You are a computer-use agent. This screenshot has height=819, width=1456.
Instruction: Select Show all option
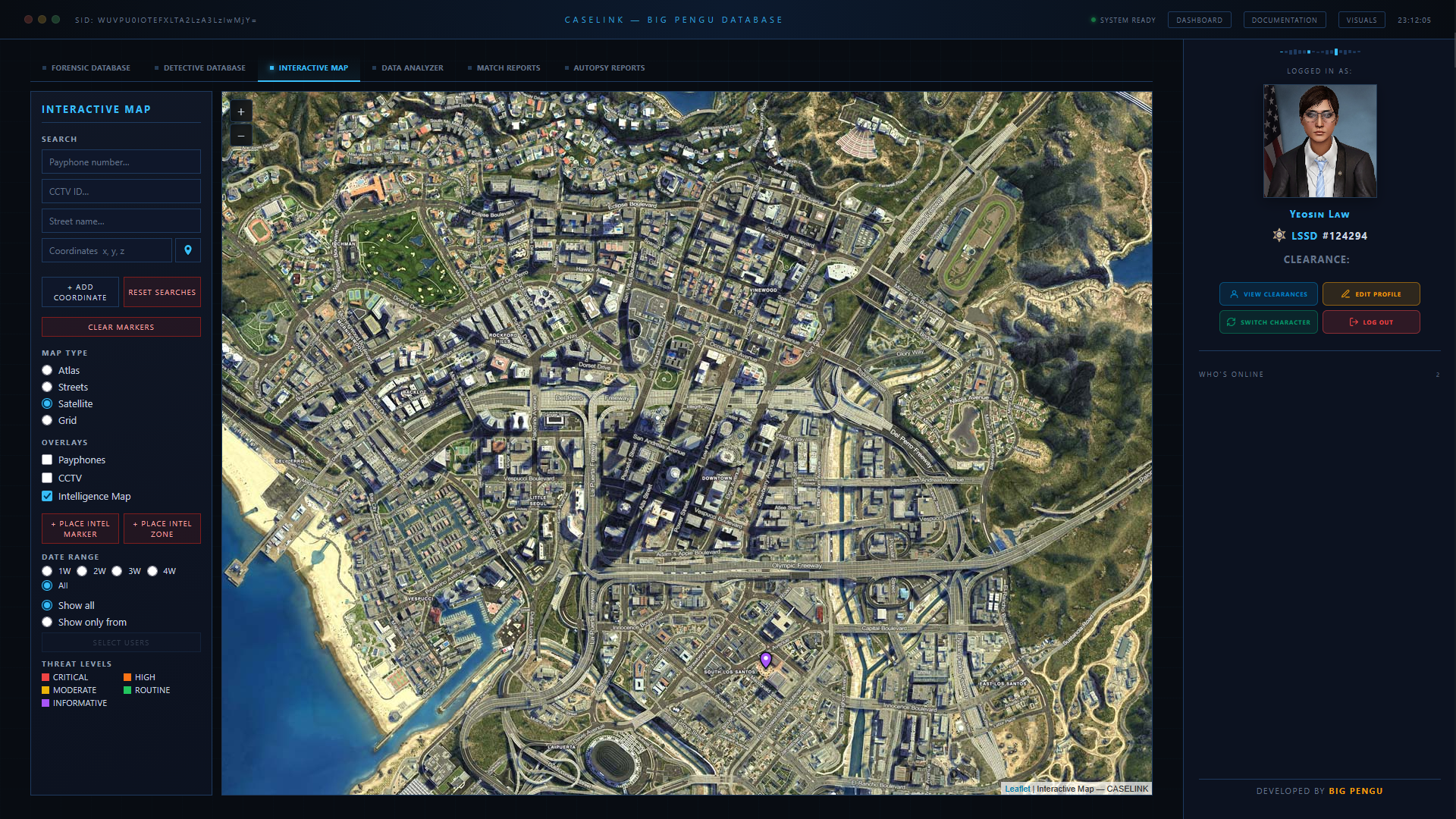pyautogui.click(x=47, y=605)
